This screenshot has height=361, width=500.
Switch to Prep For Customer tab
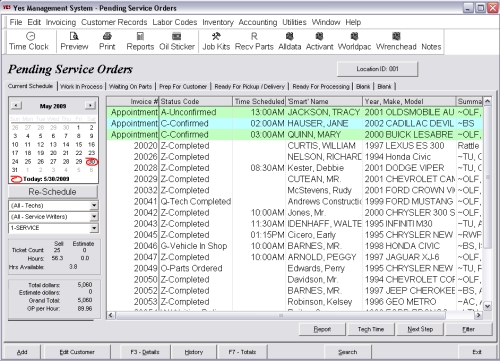click(183, 87)
